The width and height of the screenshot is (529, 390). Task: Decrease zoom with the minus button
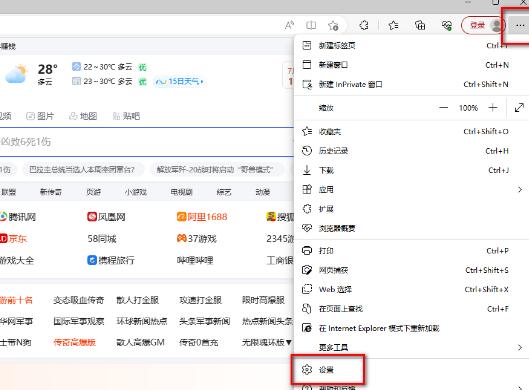[x=443, y=108]
